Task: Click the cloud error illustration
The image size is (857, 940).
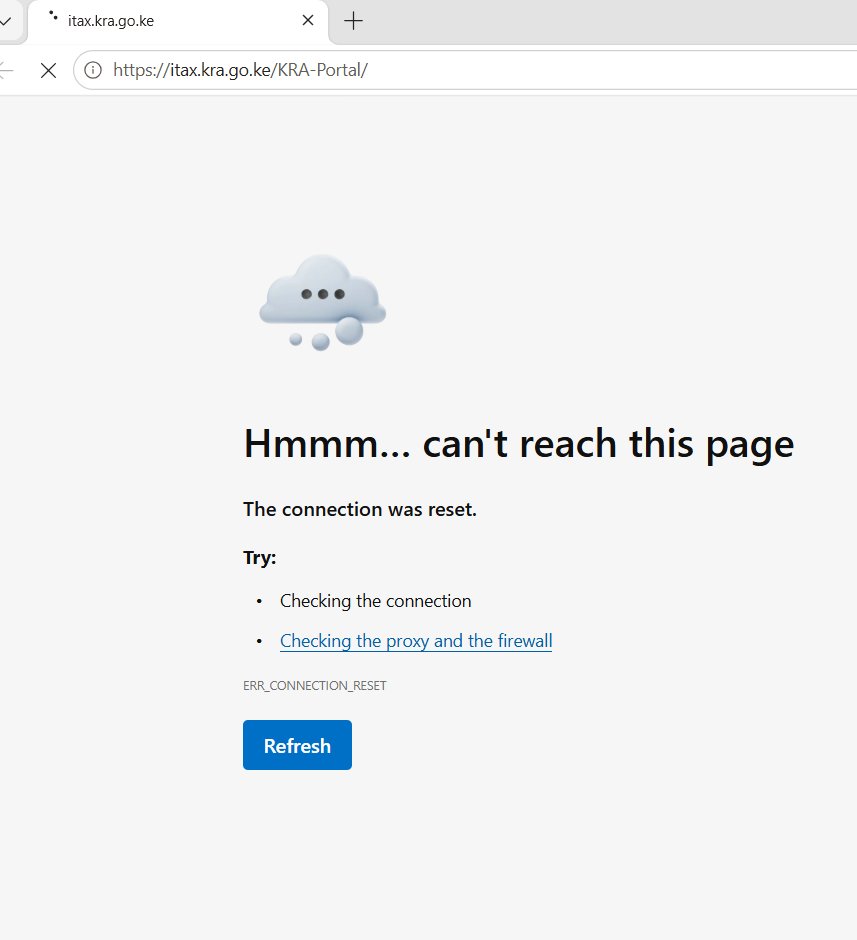Action: [x=322, y=303]
